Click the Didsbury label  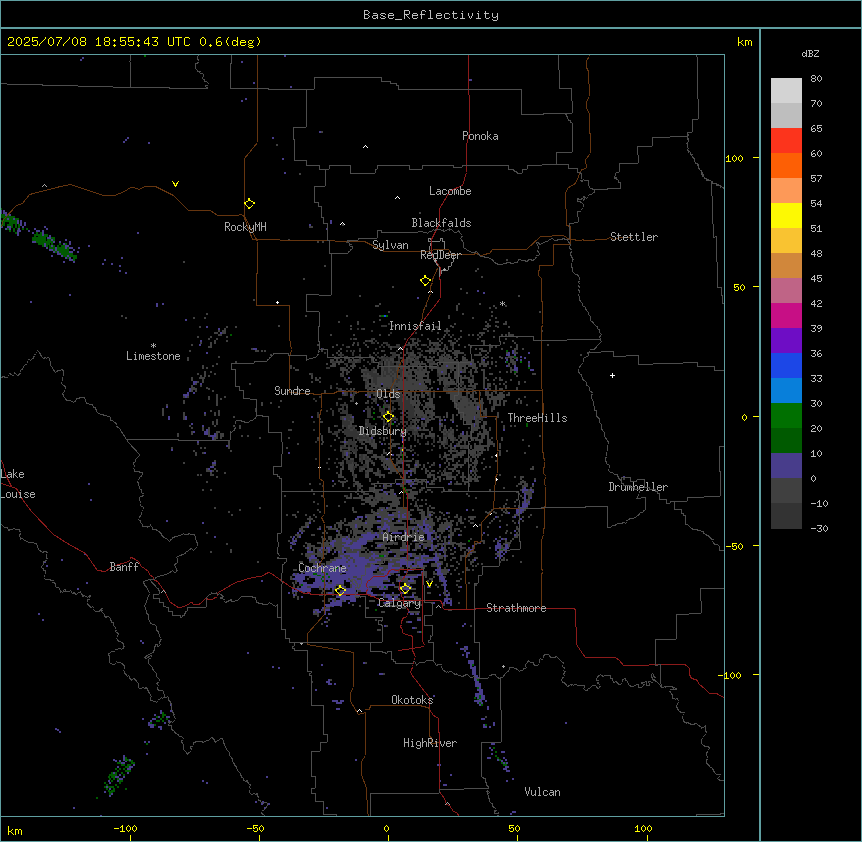tap(382, 431)
